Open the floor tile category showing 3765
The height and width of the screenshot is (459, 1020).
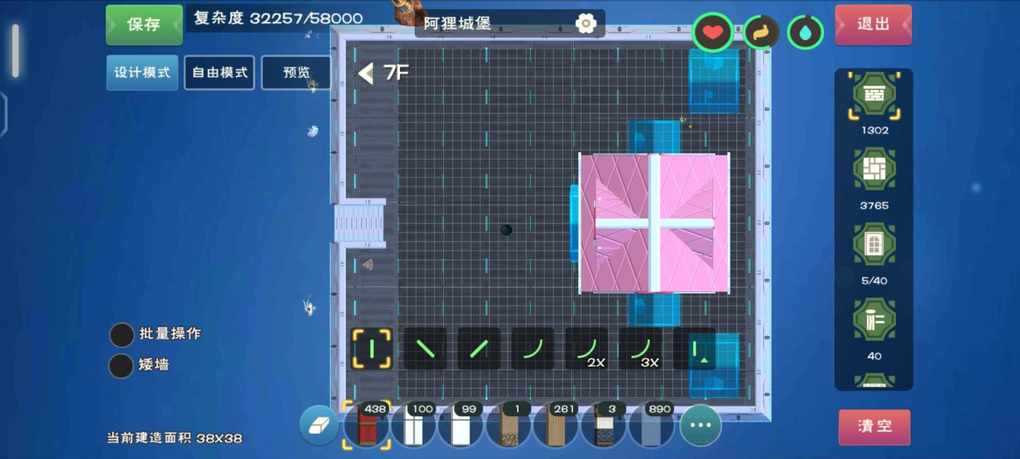coord(874,170)
